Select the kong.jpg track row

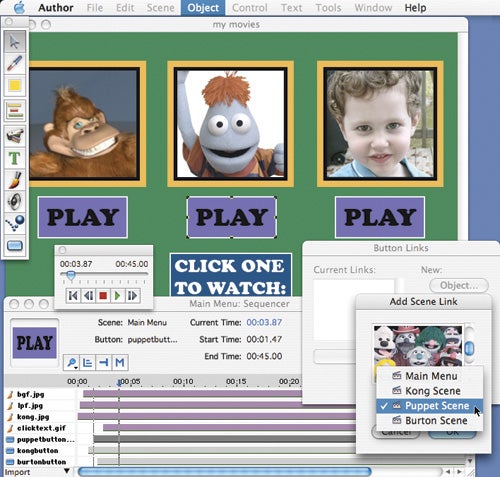40,417
